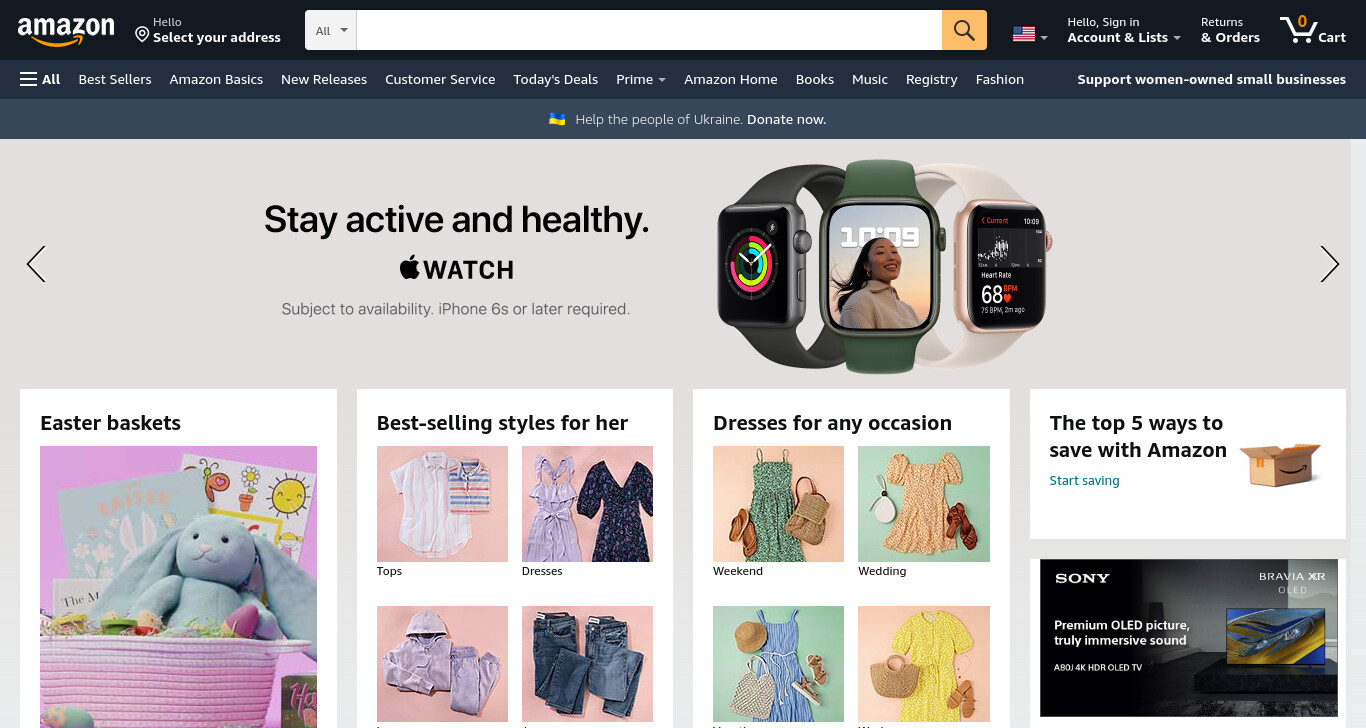Click the orange search magnifier button

(964, 30)
